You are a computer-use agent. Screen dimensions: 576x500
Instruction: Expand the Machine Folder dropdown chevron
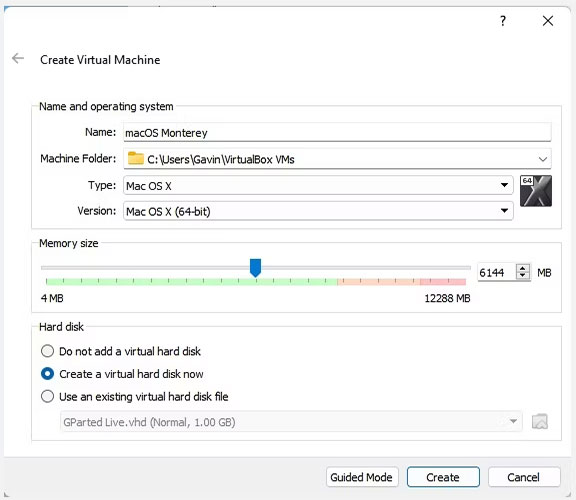(x=543, y=159)
